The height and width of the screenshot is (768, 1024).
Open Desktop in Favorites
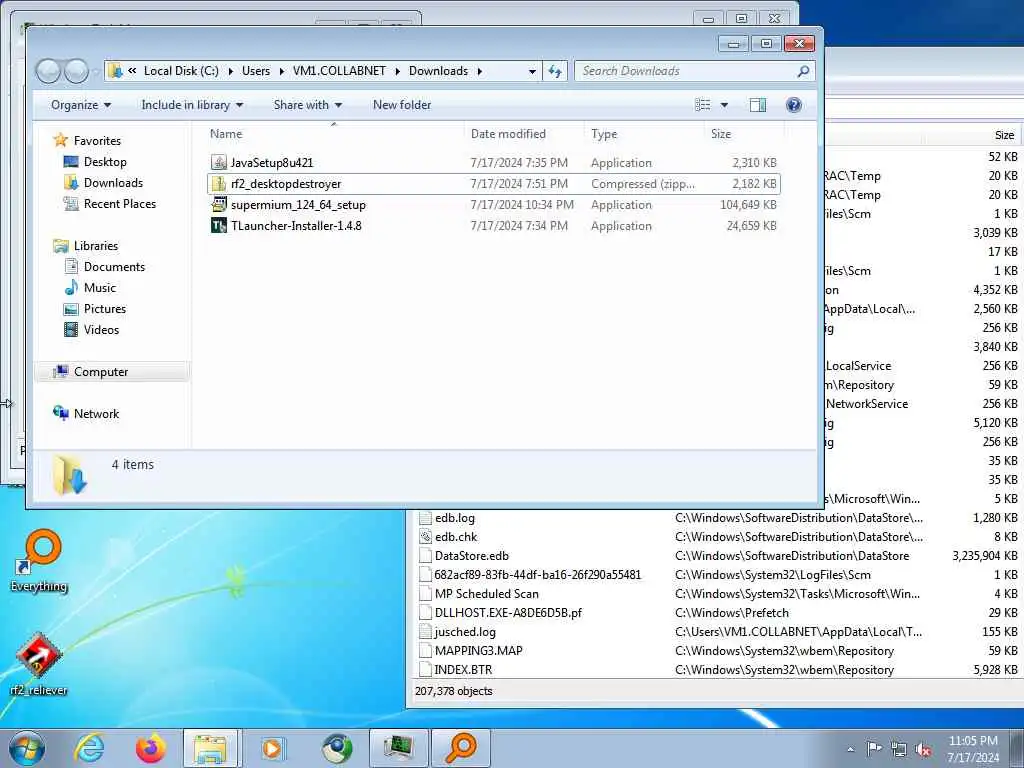104,162
